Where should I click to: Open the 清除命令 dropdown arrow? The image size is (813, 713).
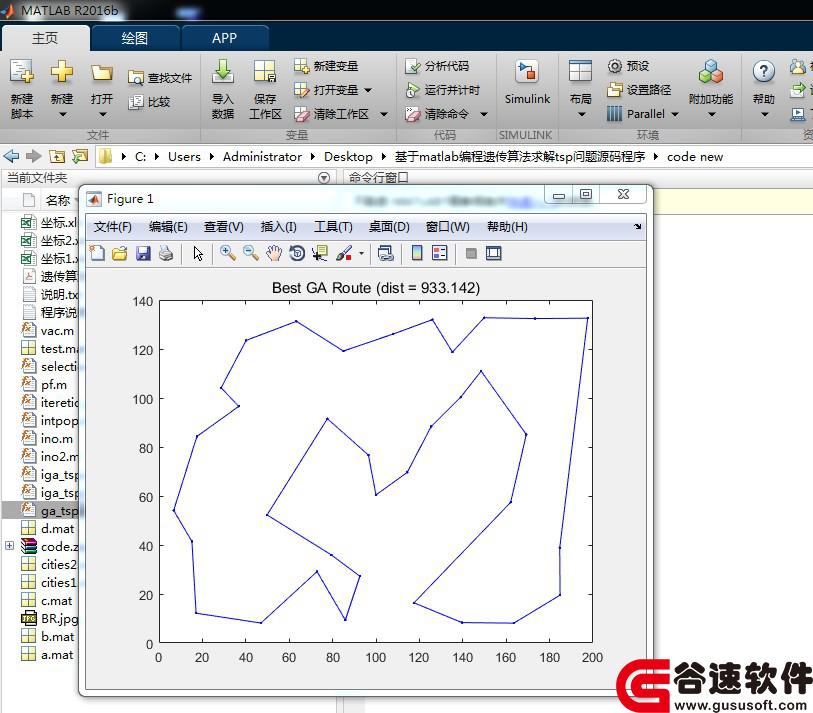(x=484, y=114)
